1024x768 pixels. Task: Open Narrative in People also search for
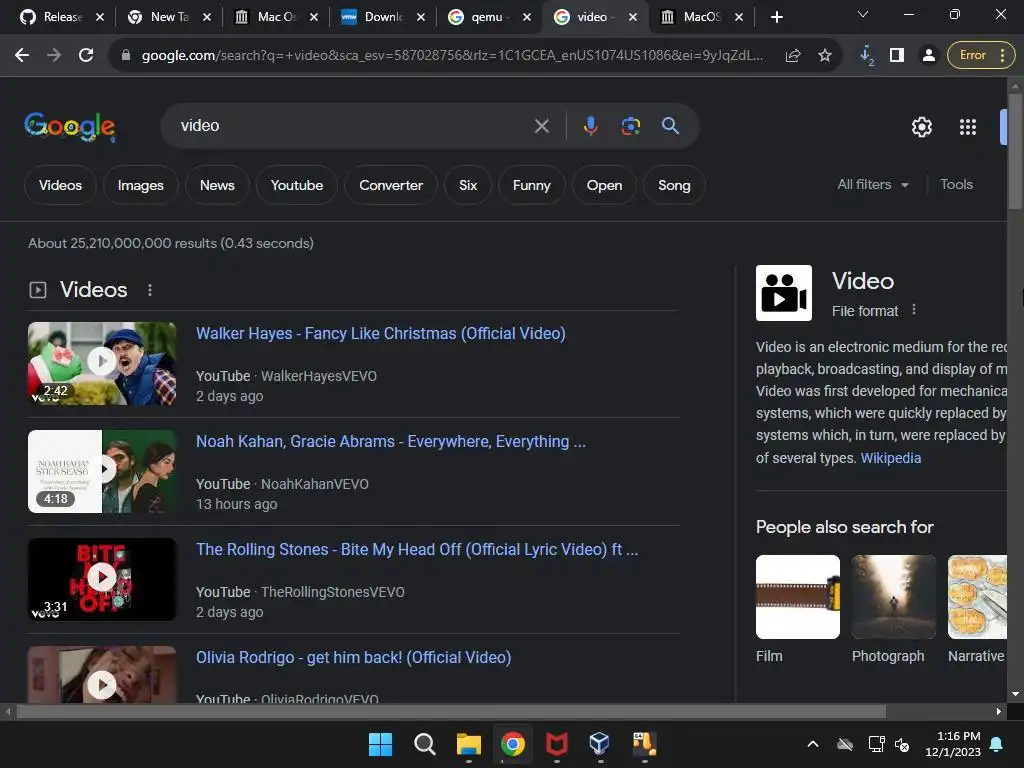coord(977,609)
